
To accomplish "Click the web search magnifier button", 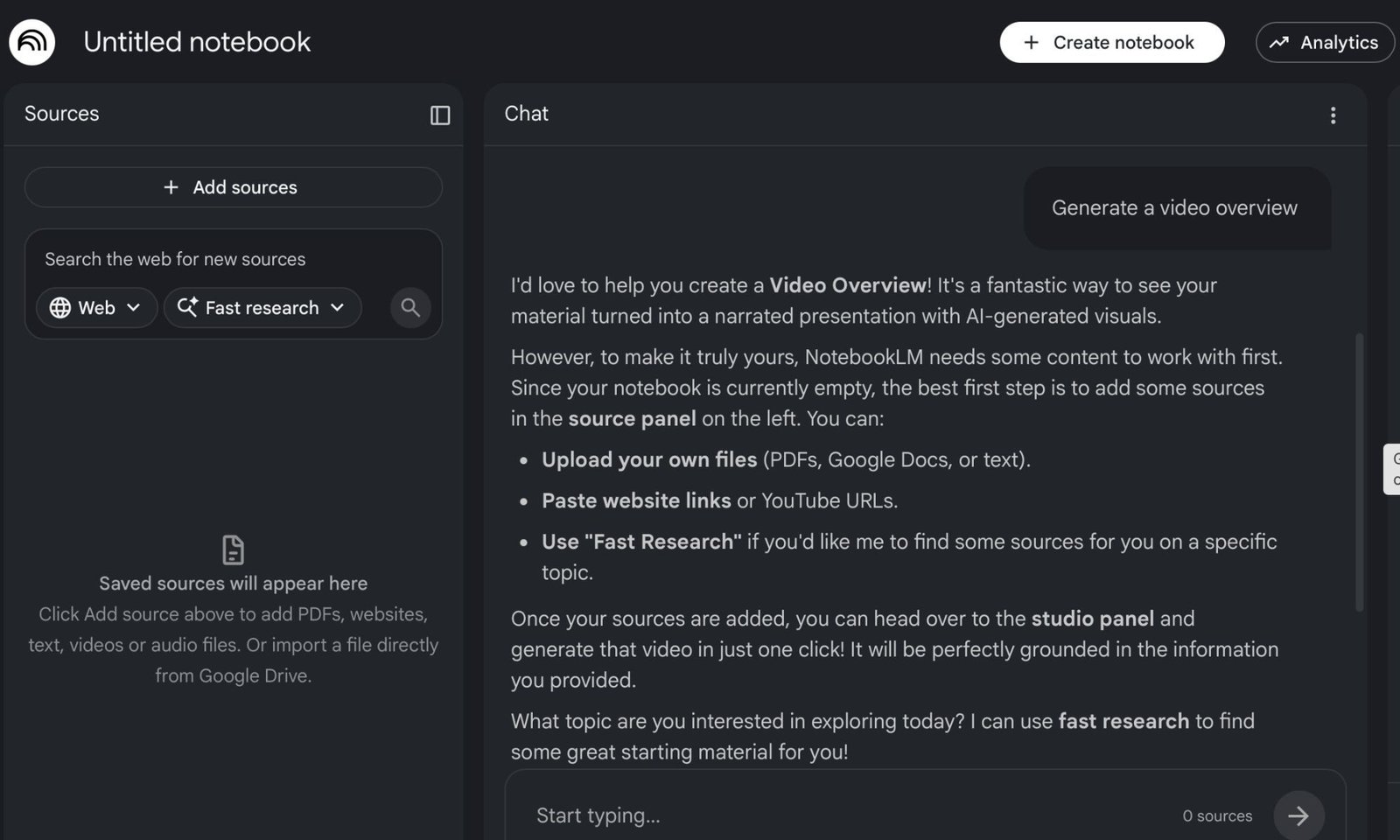I will pos(410,308).
